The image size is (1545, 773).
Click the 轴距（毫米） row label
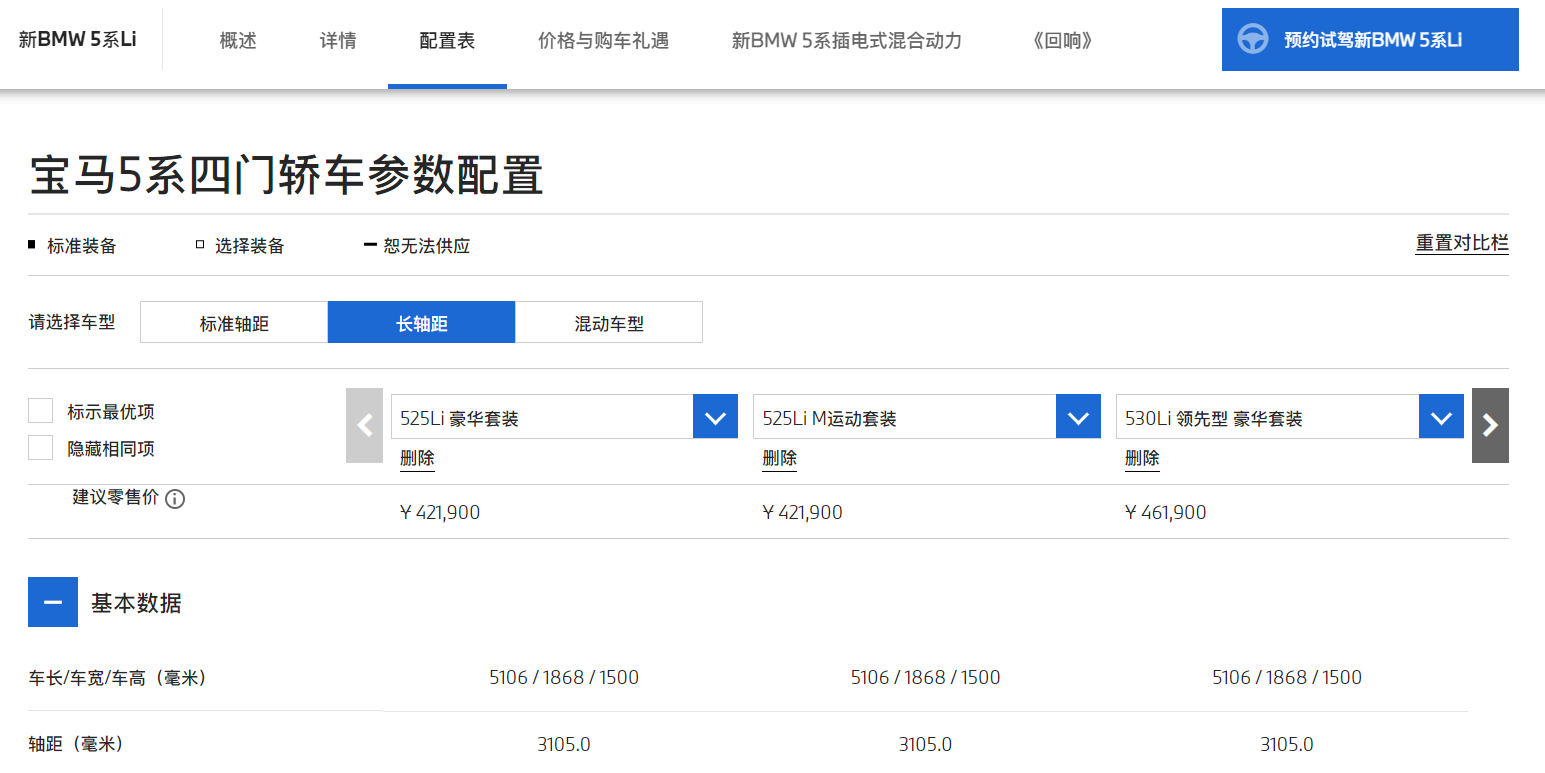pyautogui.click(x=76, y=744)
